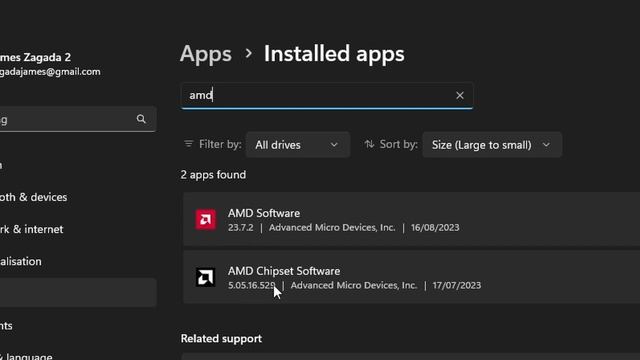Click the sort arrows icon
Screen dimensions: 640x360
[x=369, y=144]
